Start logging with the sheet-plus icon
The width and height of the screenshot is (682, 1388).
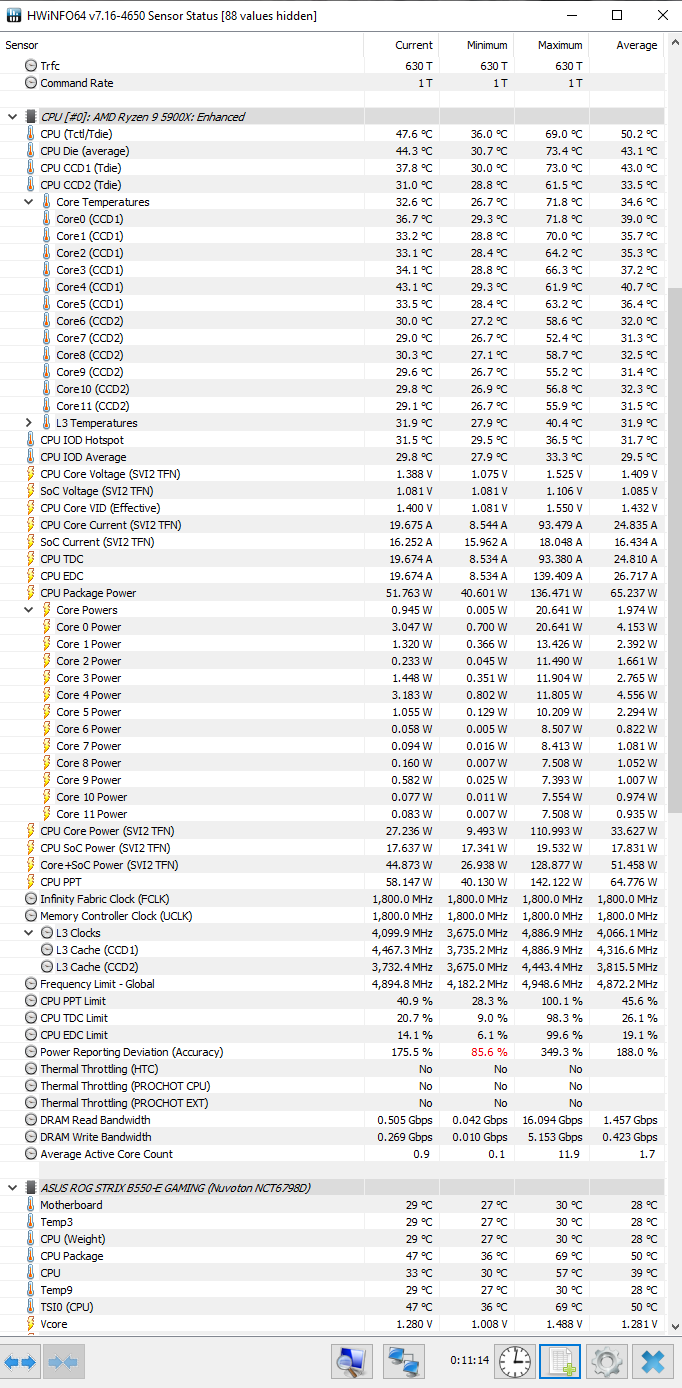coord(560,1361)
